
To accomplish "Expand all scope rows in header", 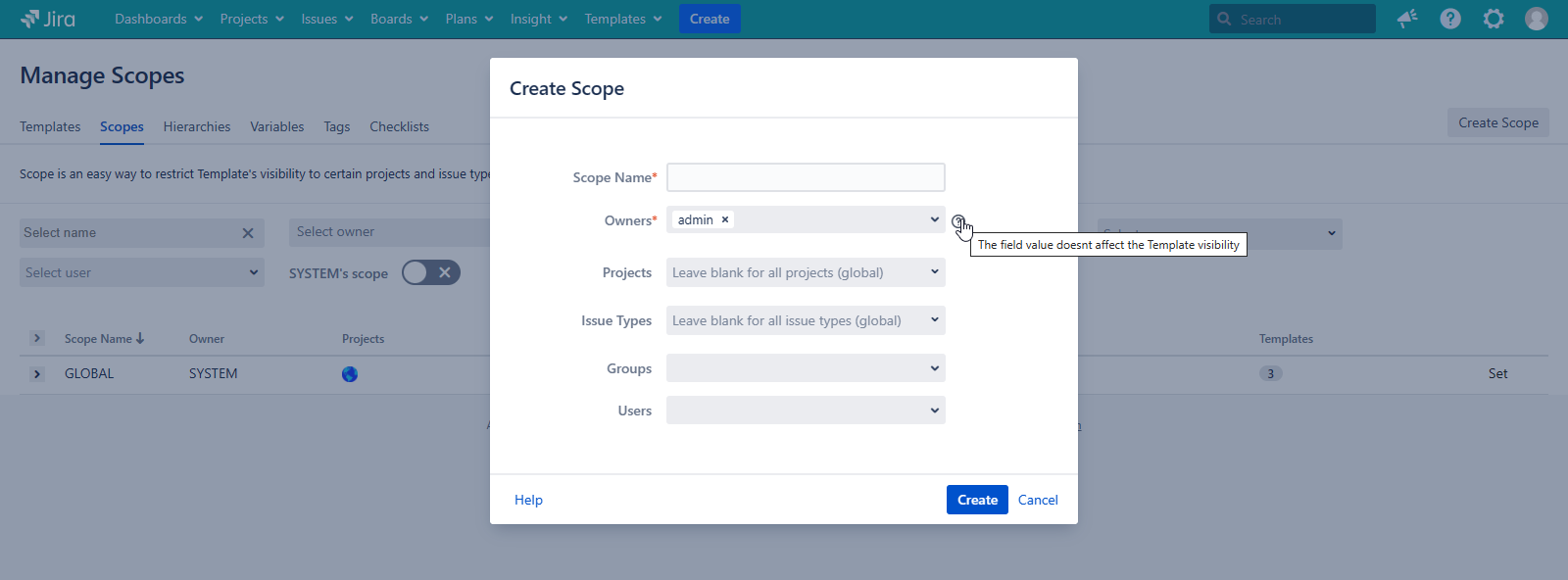I will [x=37, y=338].
